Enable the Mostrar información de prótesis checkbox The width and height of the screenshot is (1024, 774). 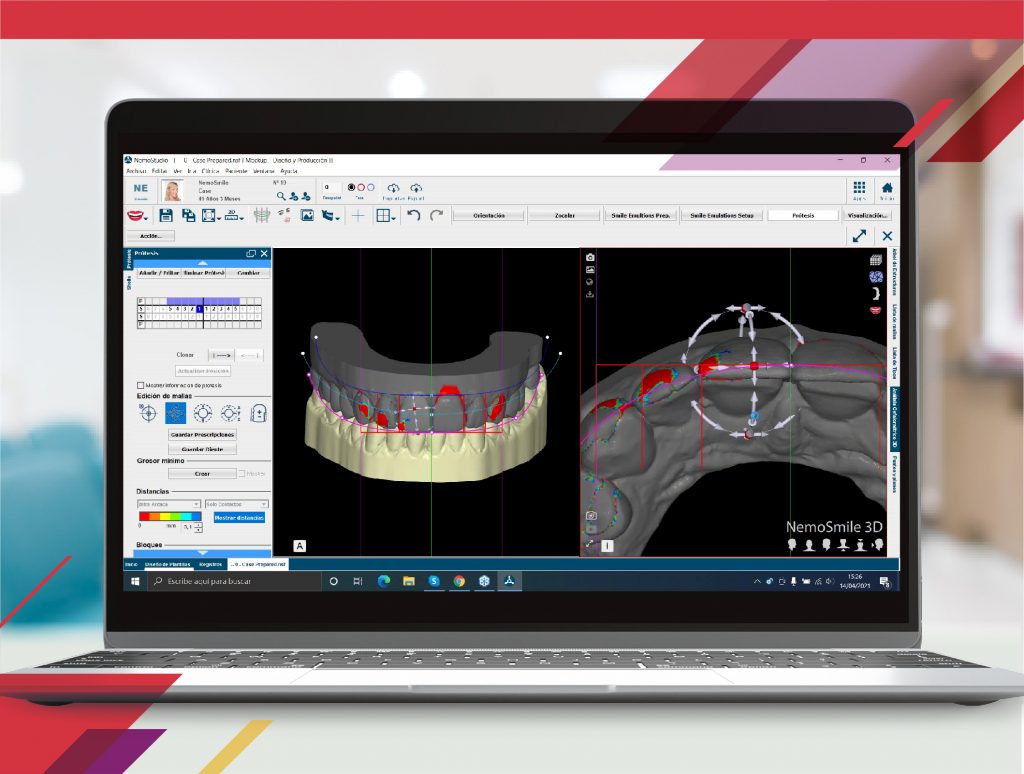coord(140,385)
